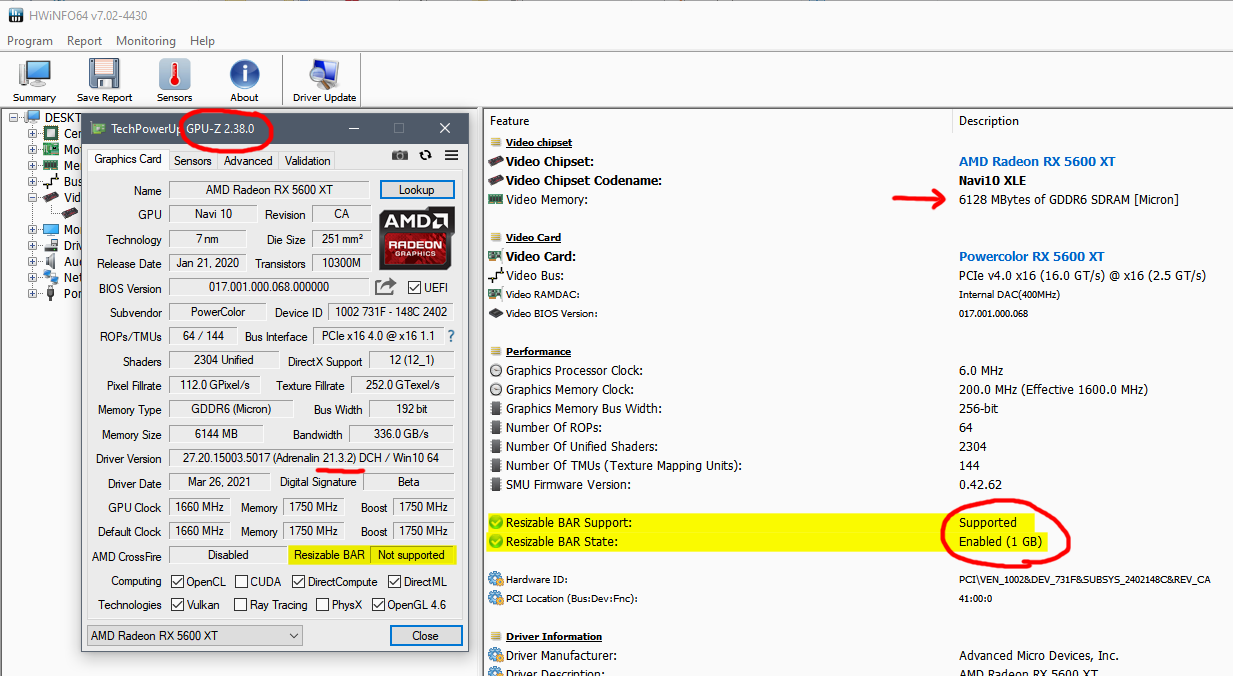Screen dimensions: 1233x676
Task: Click the AMD Radeon RX 5600 XT chipset link
Action: 1037,161
